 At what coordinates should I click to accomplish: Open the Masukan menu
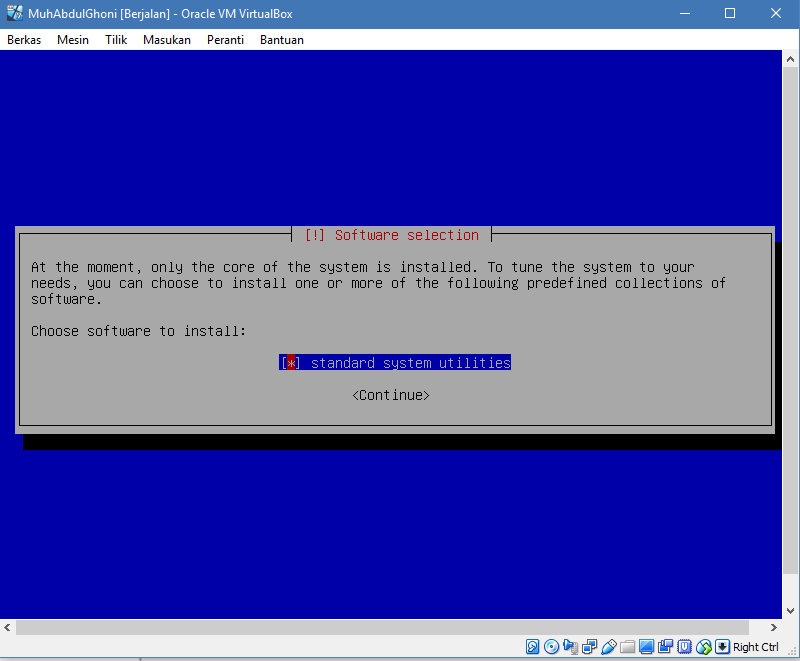[167, 40]
